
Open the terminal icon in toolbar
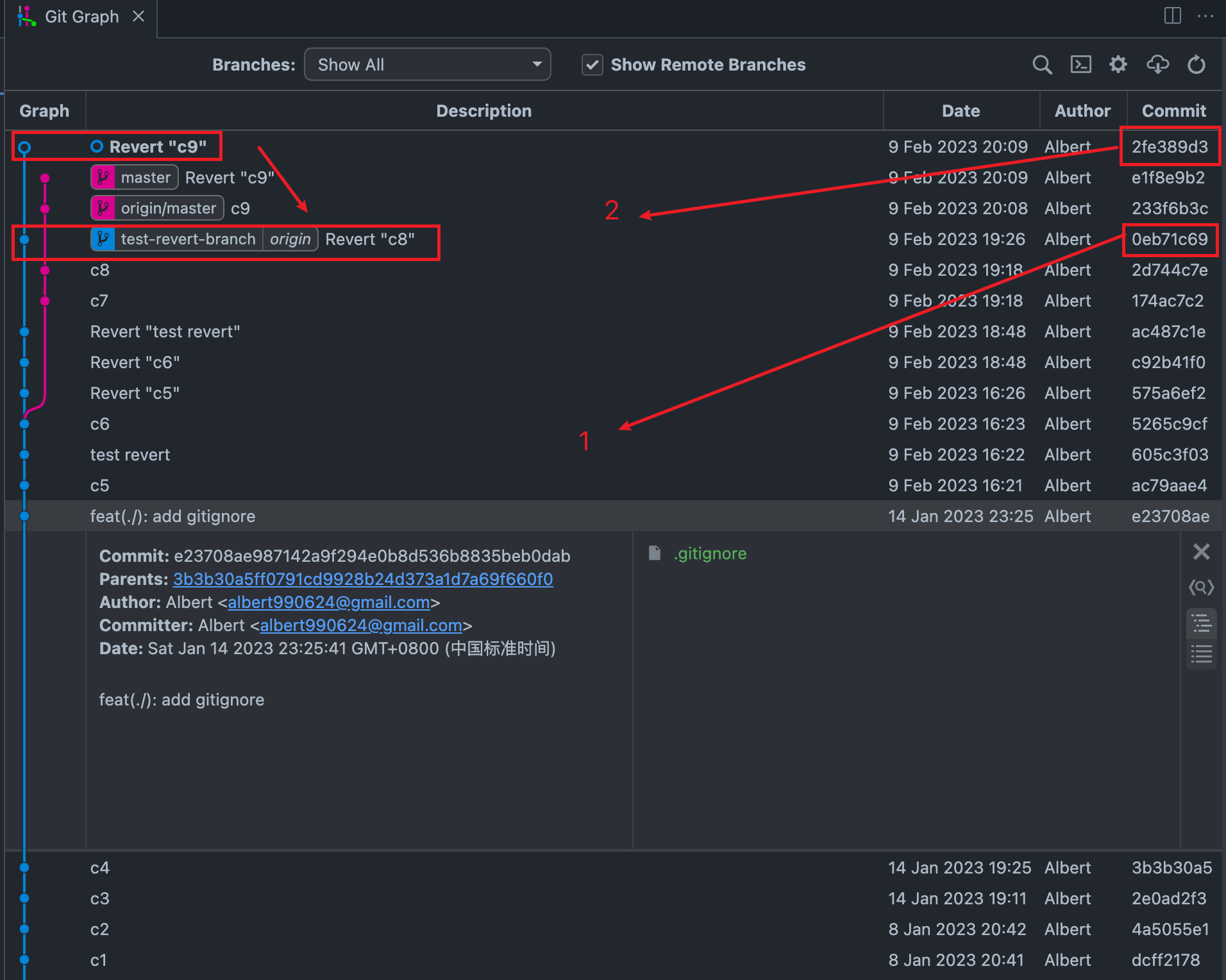coord(1080,65)
